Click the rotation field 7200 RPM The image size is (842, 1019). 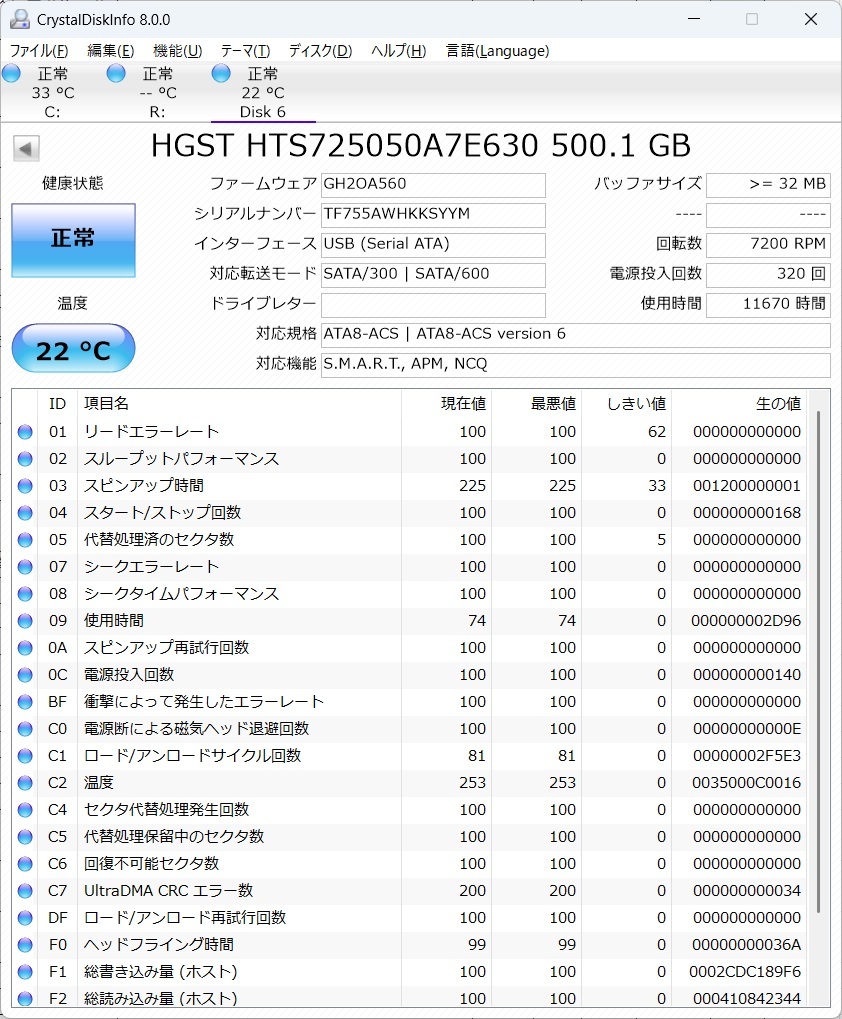(x=768, y=244)
